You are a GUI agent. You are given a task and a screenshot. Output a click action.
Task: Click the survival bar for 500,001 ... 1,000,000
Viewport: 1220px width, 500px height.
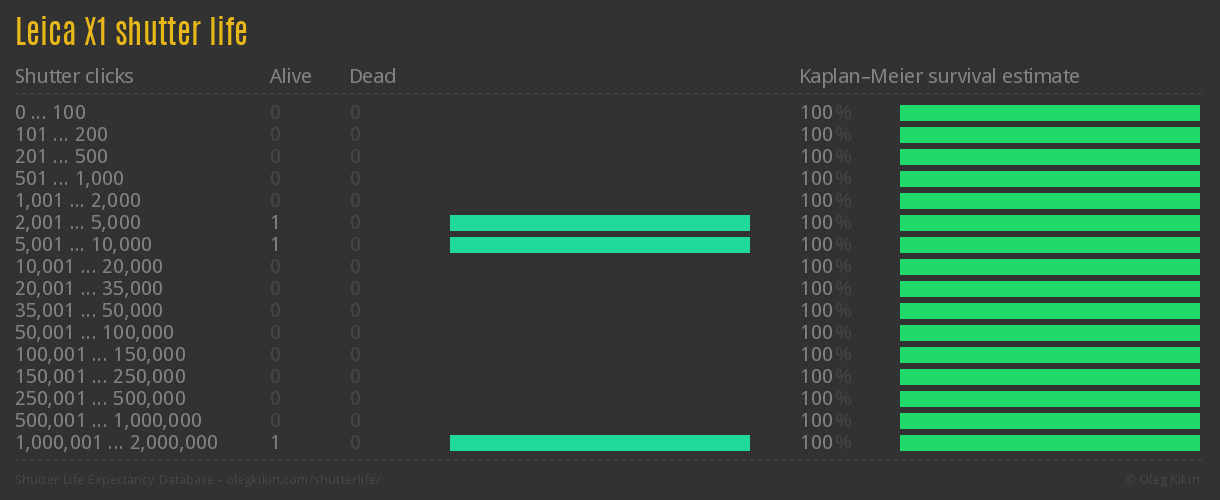(1050, 421)
